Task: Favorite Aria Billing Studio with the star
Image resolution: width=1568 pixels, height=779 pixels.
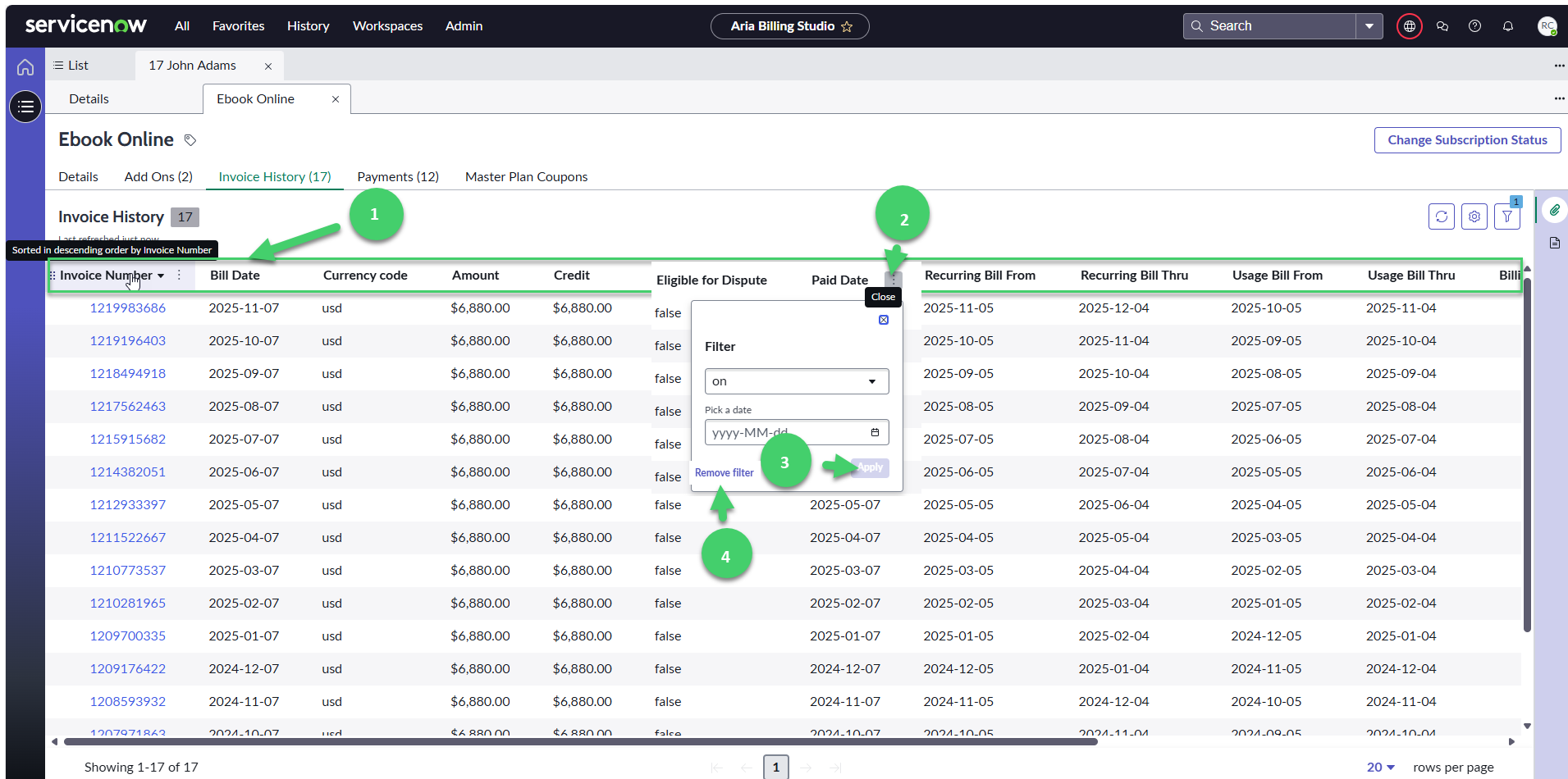Action: point(847,26)
